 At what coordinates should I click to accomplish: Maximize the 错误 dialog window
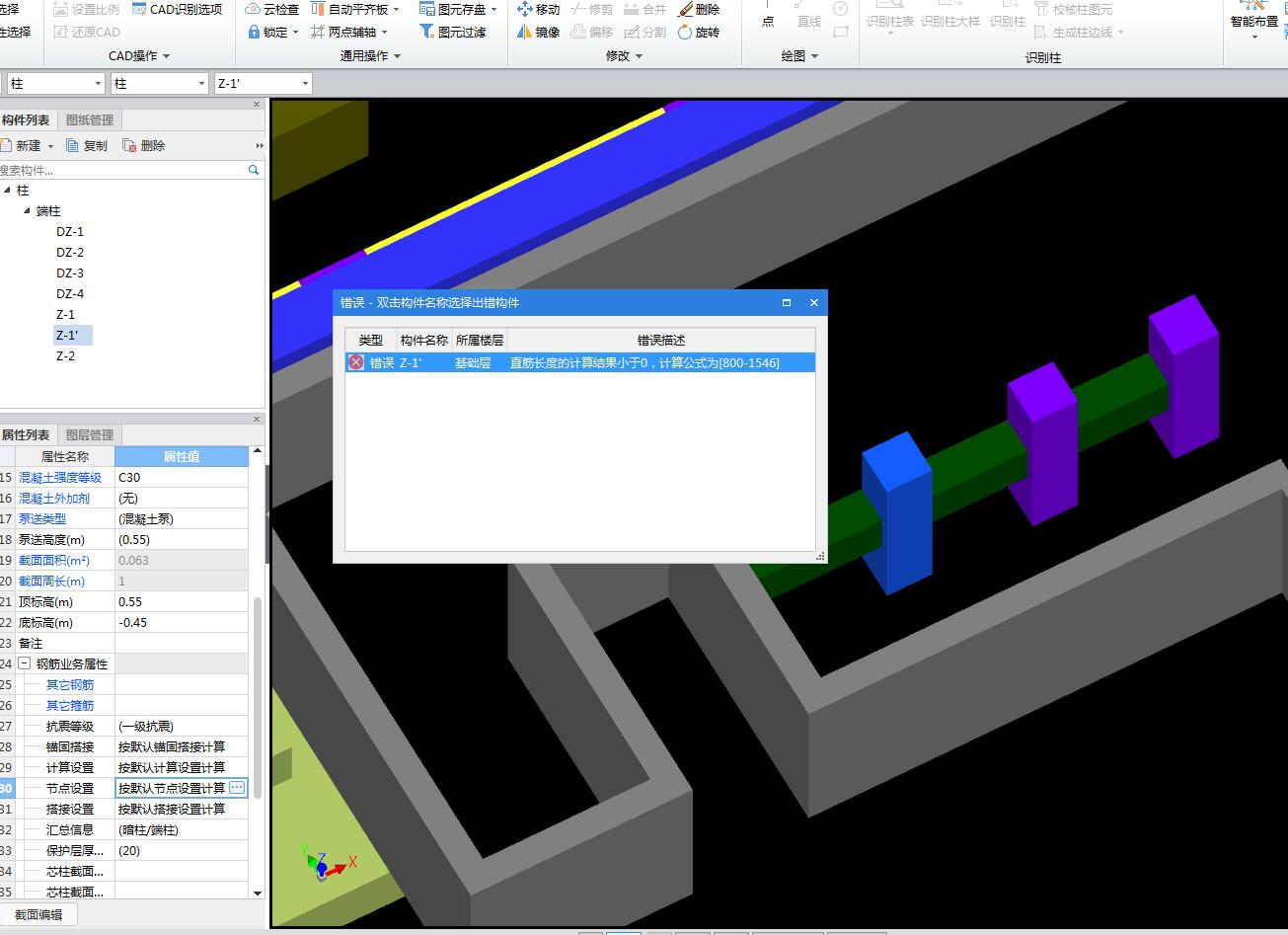[x=787, y=303]
